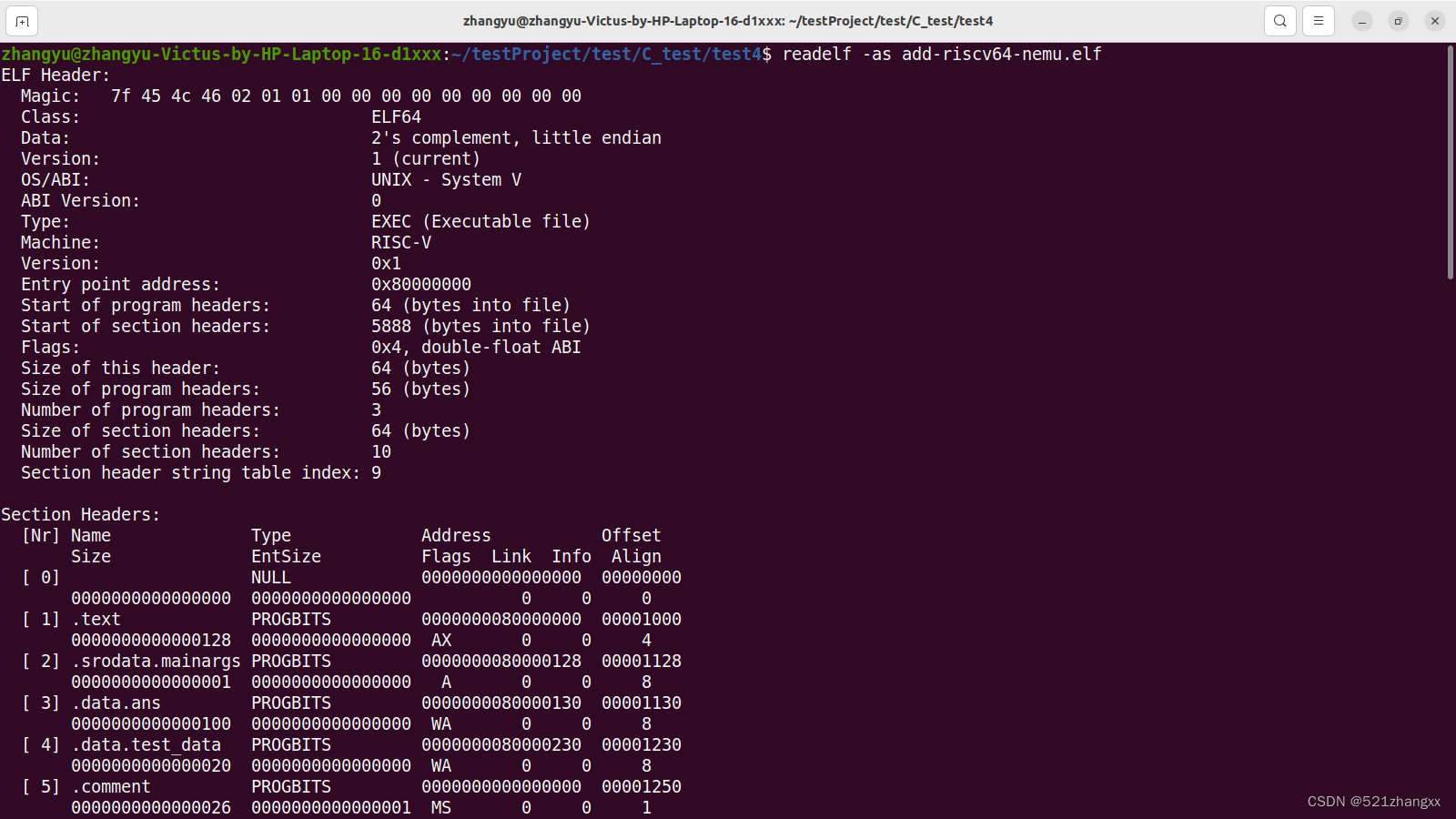Click the 'NULL' section type

(271, 577)
